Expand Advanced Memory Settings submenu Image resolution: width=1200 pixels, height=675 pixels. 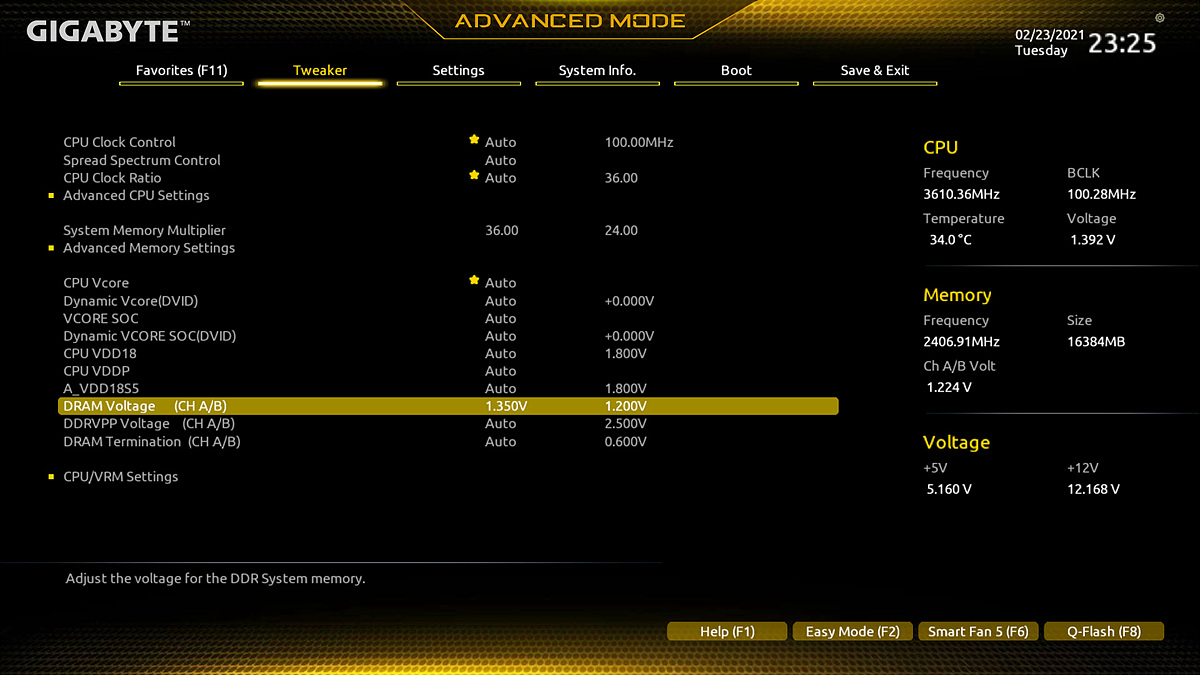click(149, 248)
